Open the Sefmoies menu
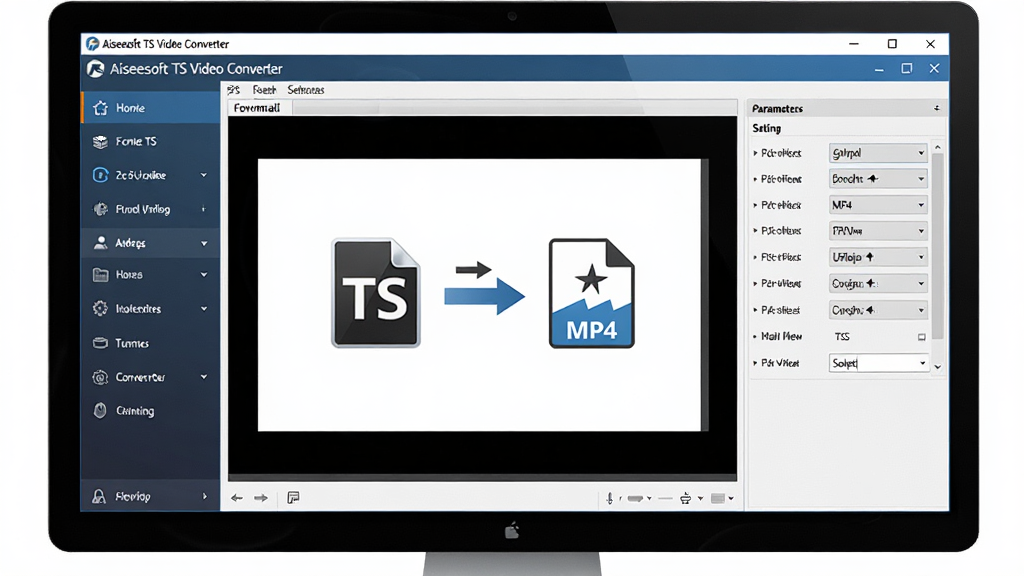The image size is (1024, 576). pos(306,90)
